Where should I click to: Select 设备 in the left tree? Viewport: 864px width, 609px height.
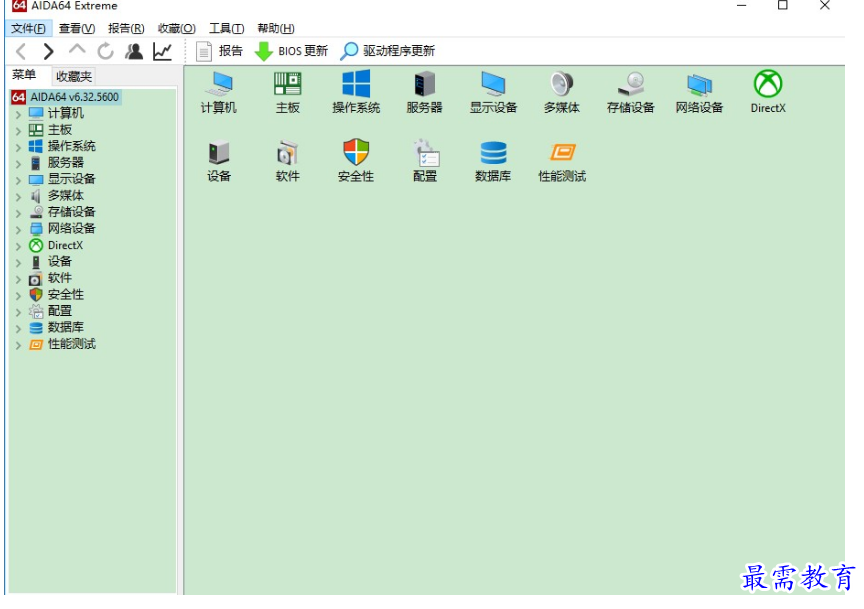(60, 261)
